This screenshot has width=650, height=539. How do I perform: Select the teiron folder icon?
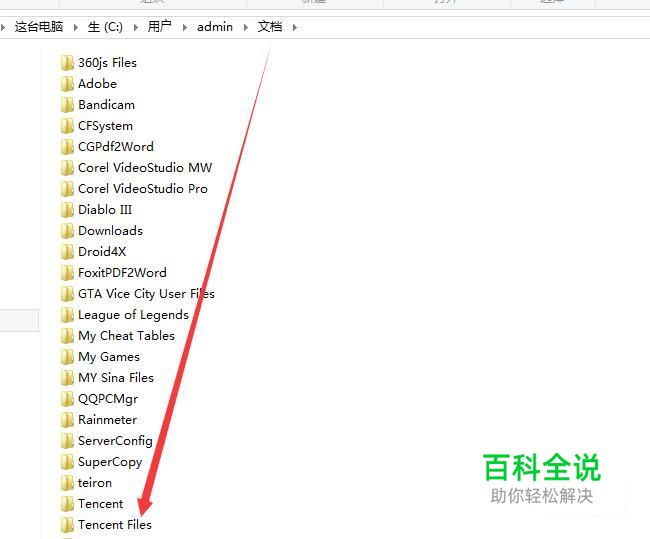click(67, 483)
